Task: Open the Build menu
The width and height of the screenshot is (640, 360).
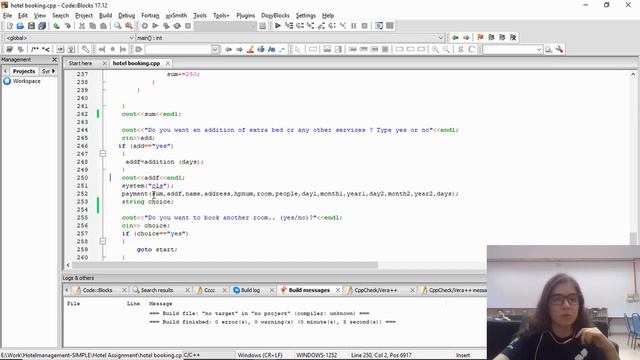Action: click(x=105, y=16)
